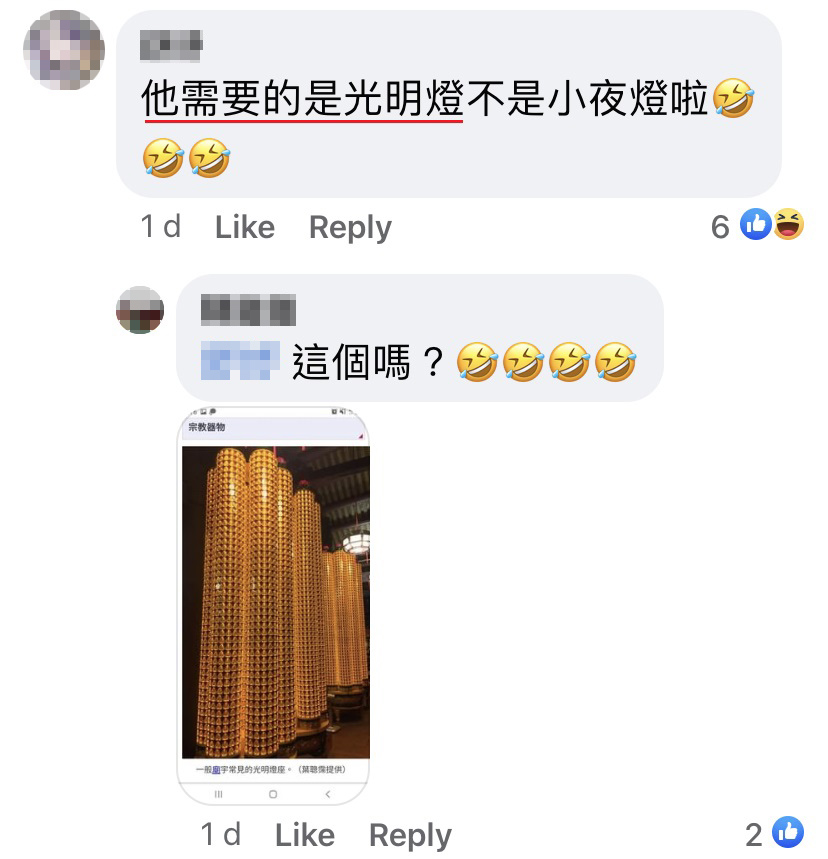Click the reply commenter's blurred name
Screen dimensions: 828x859
click(248, 310)
